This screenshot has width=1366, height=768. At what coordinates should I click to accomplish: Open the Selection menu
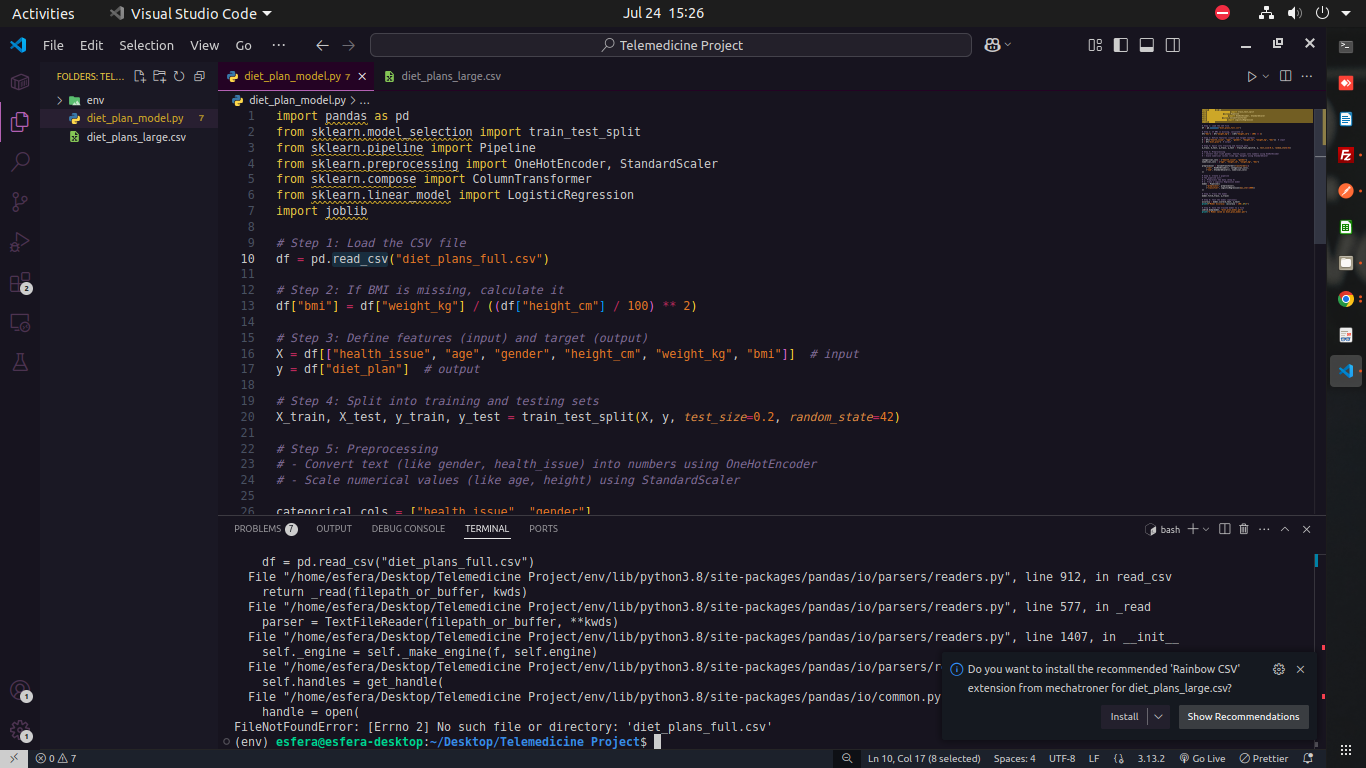(146, 45)
